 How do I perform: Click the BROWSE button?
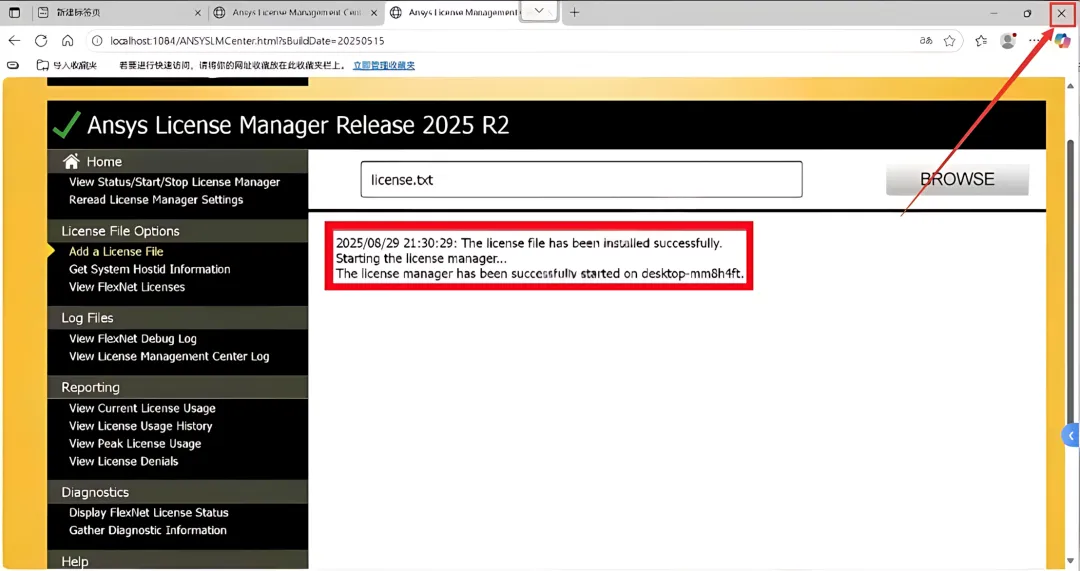pyautogui.click(x=957, y=179)
